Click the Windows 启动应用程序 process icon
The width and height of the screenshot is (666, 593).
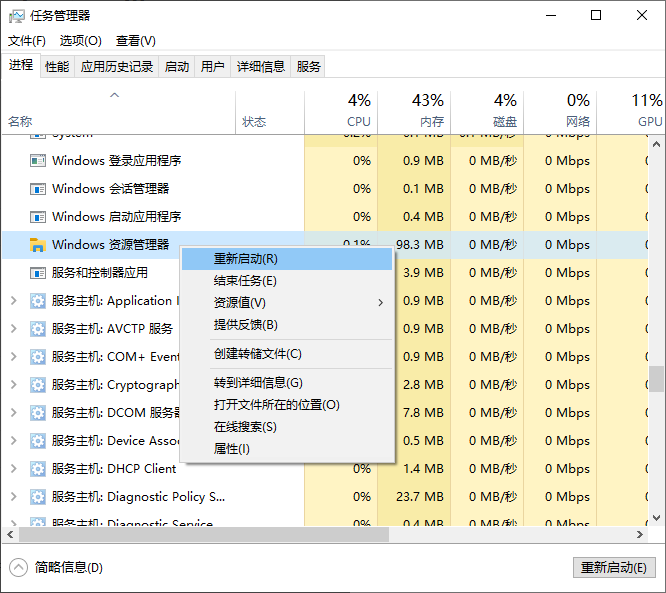coord(38,217)
